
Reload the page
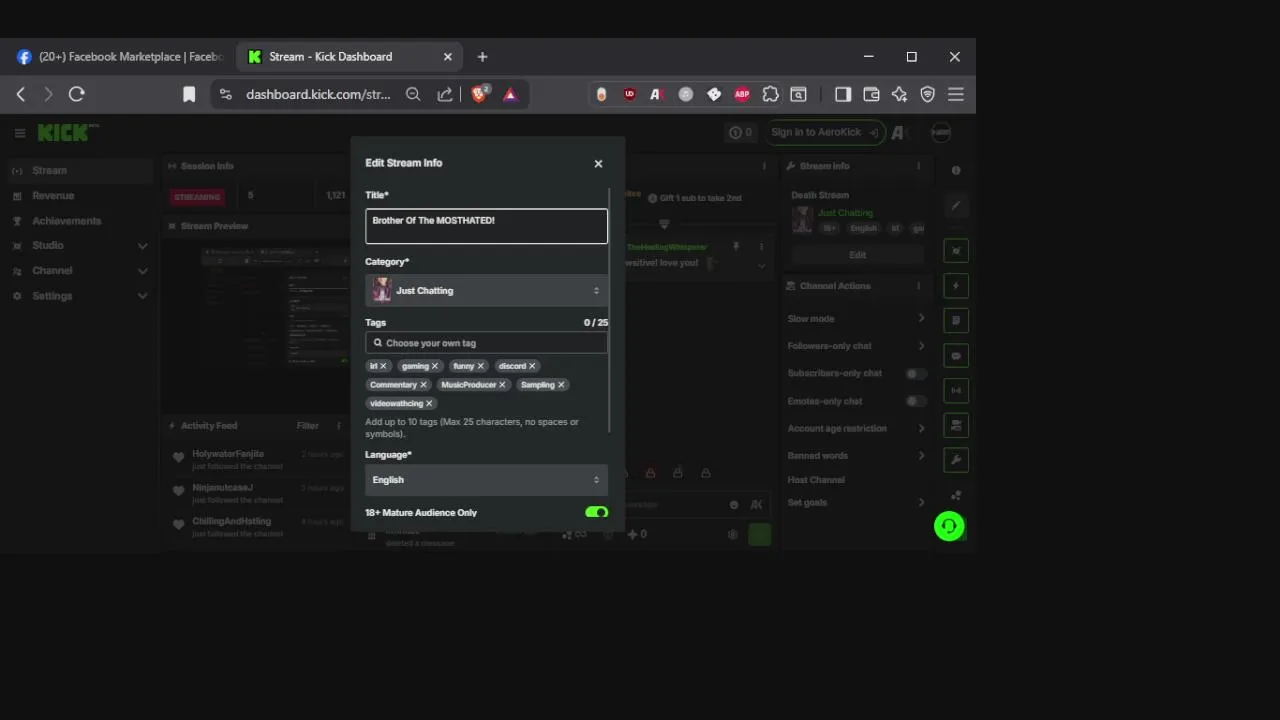tap(76, 94)
